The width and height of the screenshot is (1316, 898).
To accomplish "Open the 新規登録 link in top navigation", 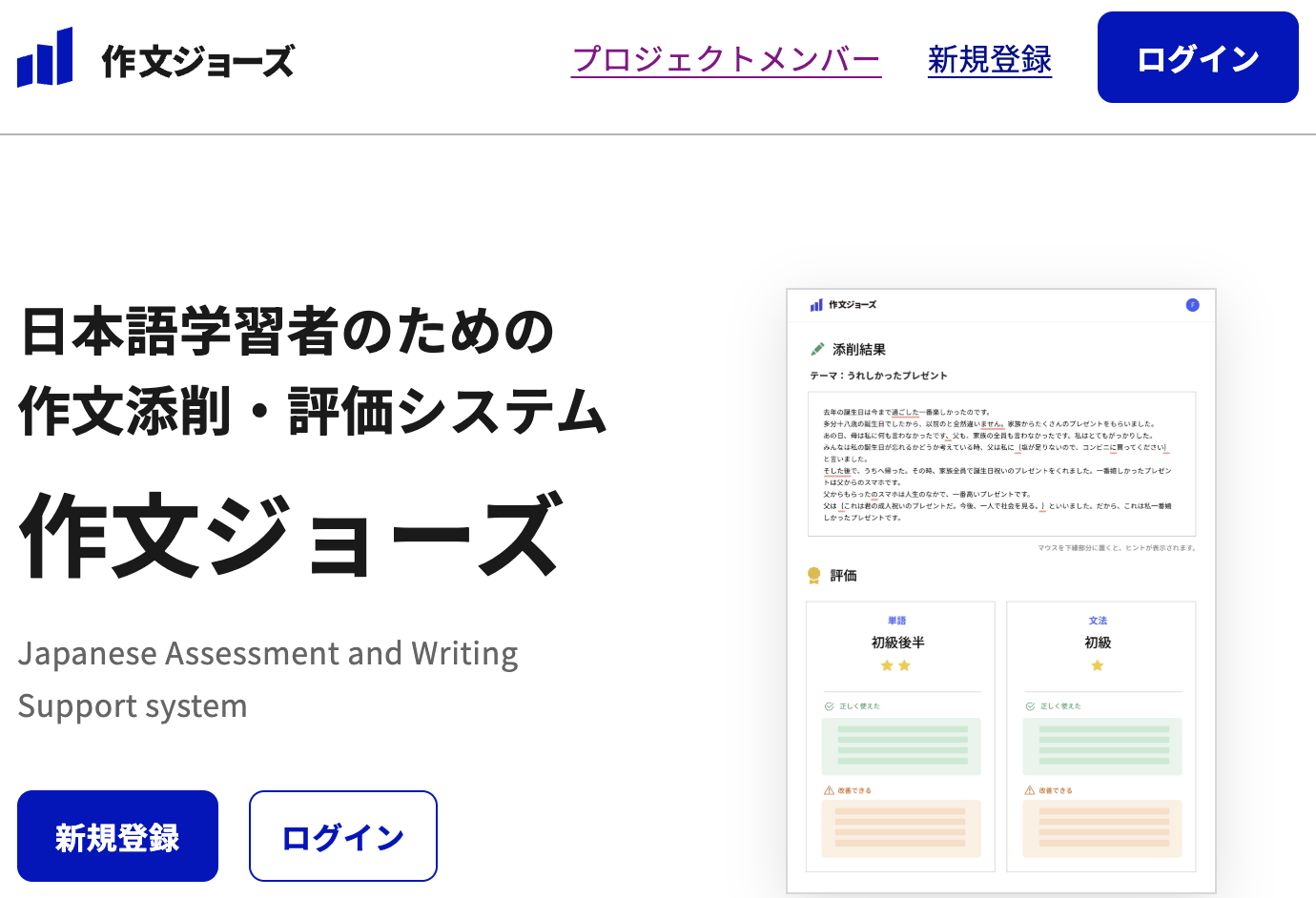I will click(989, 59).
